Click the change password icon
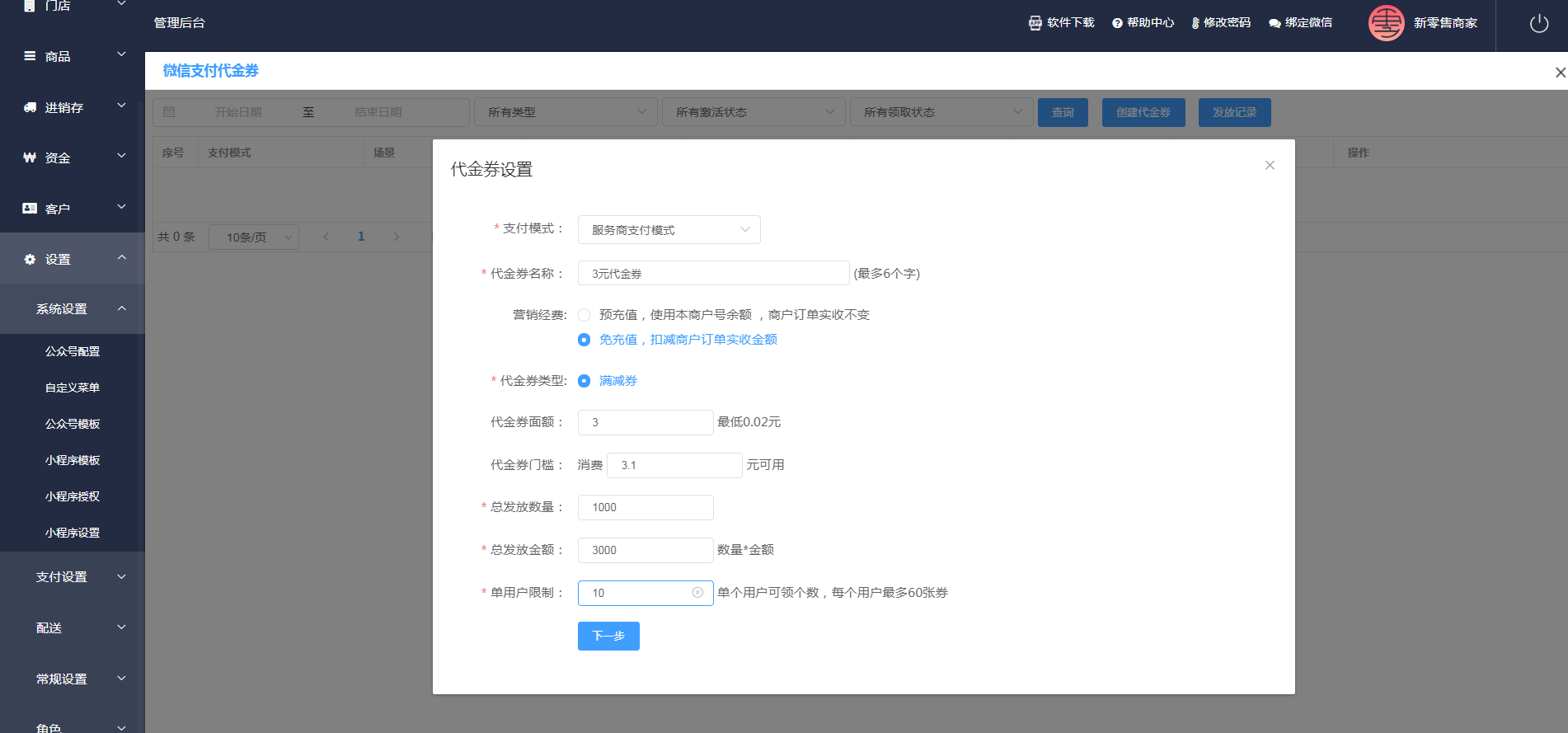Image resolution: width=1568 pixels, height=733 pixels. click(x=1195, y=23)
